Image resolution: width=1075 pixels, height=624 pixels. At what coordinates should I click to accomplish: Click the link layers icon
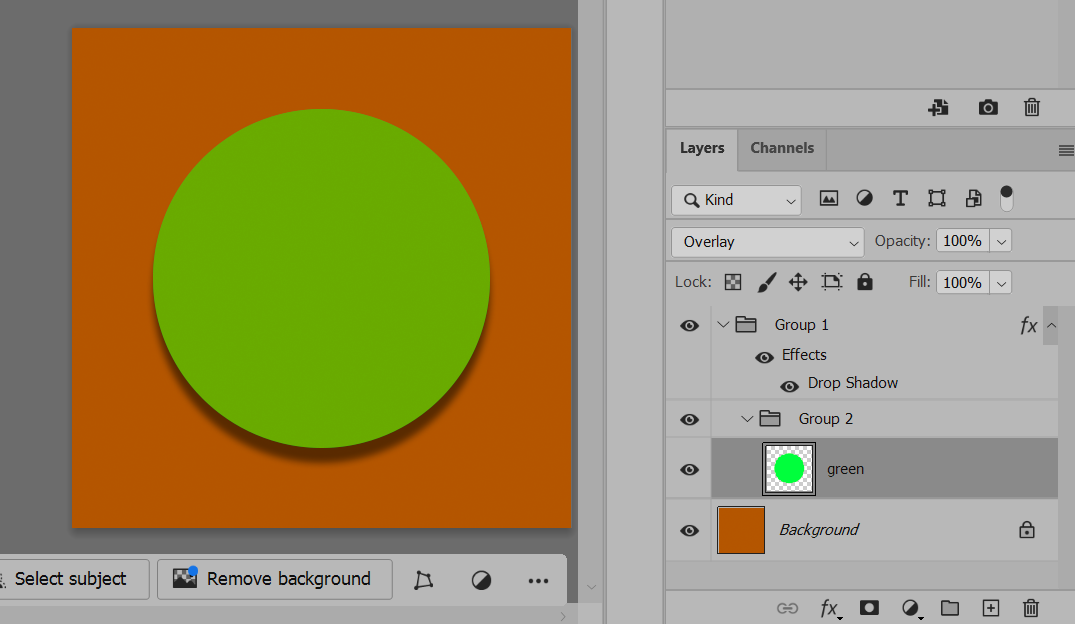787,608
